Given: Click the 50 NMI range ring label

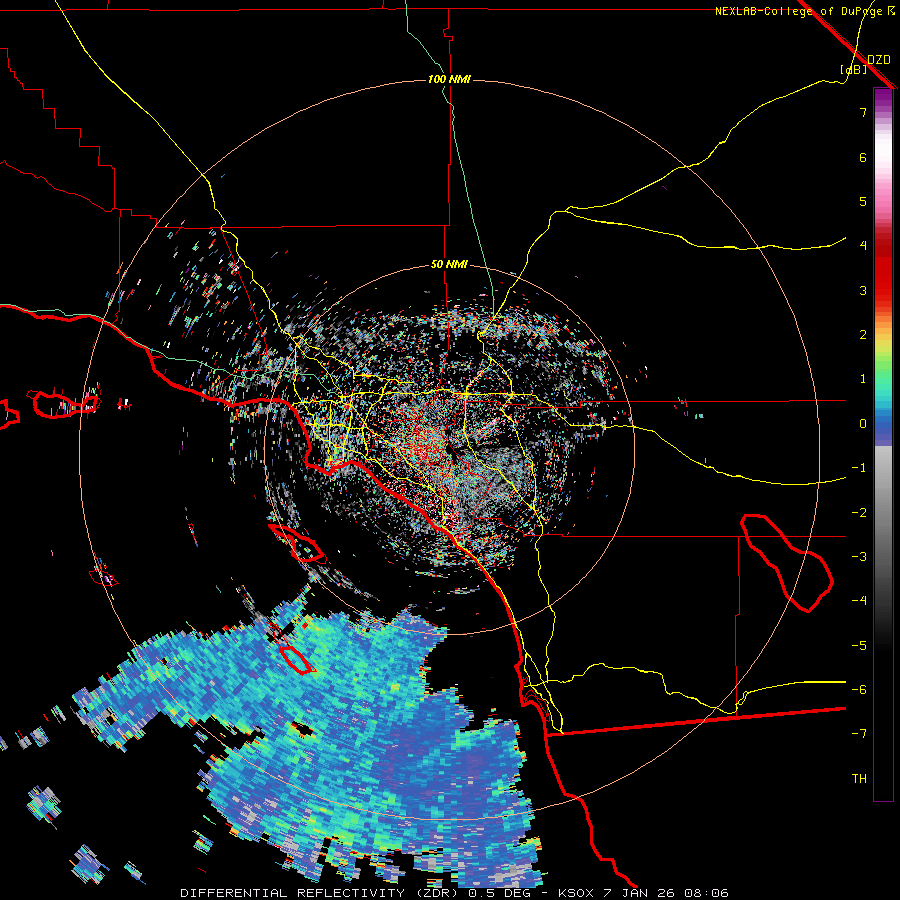Looking at the screenshot, I should pos(449,265).
